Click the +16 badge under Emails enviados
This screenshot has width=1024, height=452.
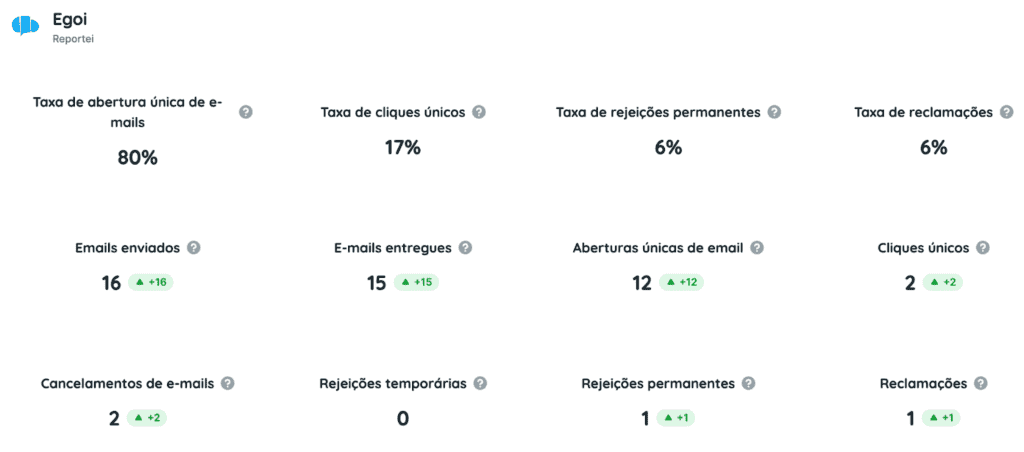150,283
